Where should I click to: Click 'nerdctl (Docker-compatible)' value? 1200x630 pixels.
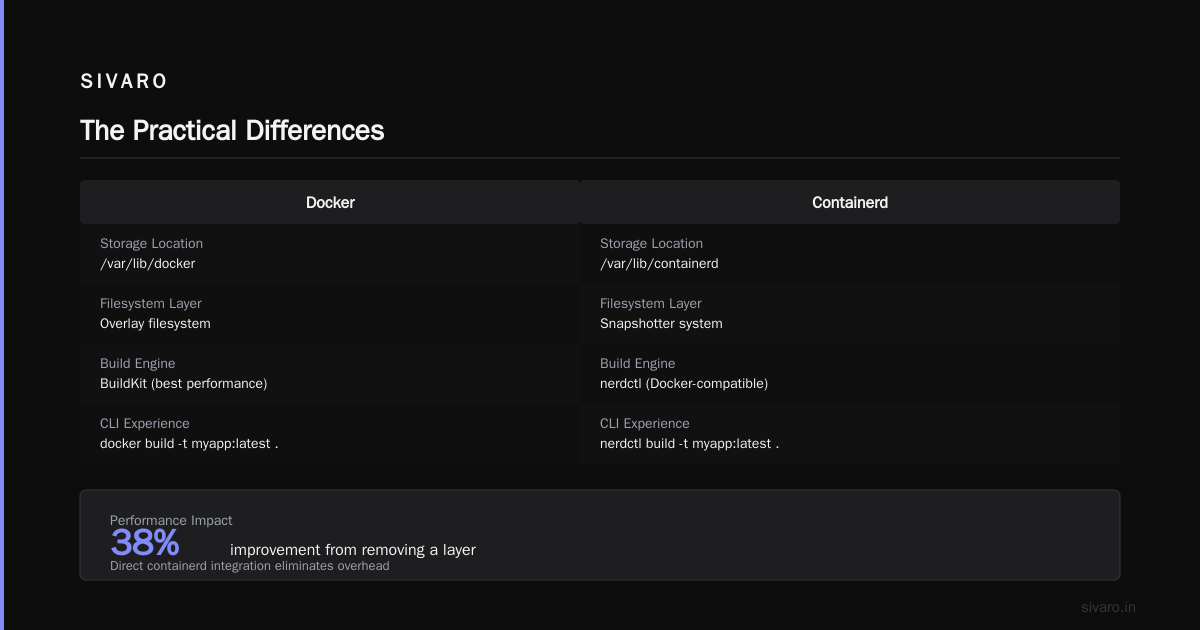[x=684, y=384]
